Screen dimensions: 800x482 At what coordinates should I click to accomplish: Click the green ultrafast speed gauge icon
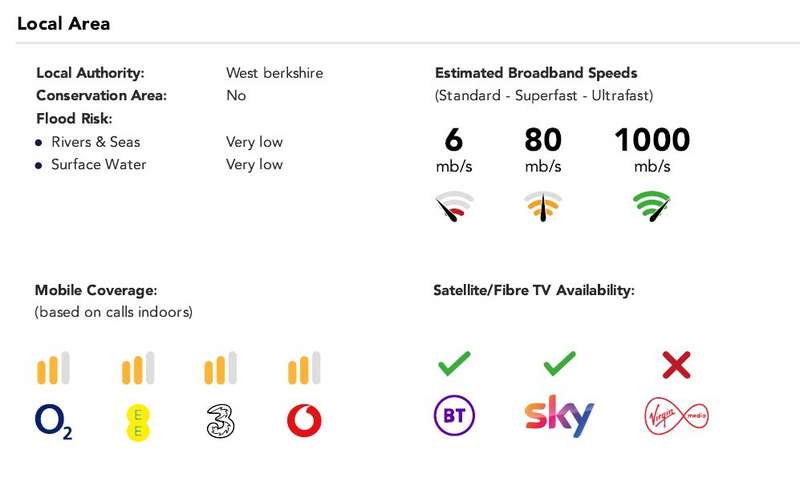pos(652,206)
